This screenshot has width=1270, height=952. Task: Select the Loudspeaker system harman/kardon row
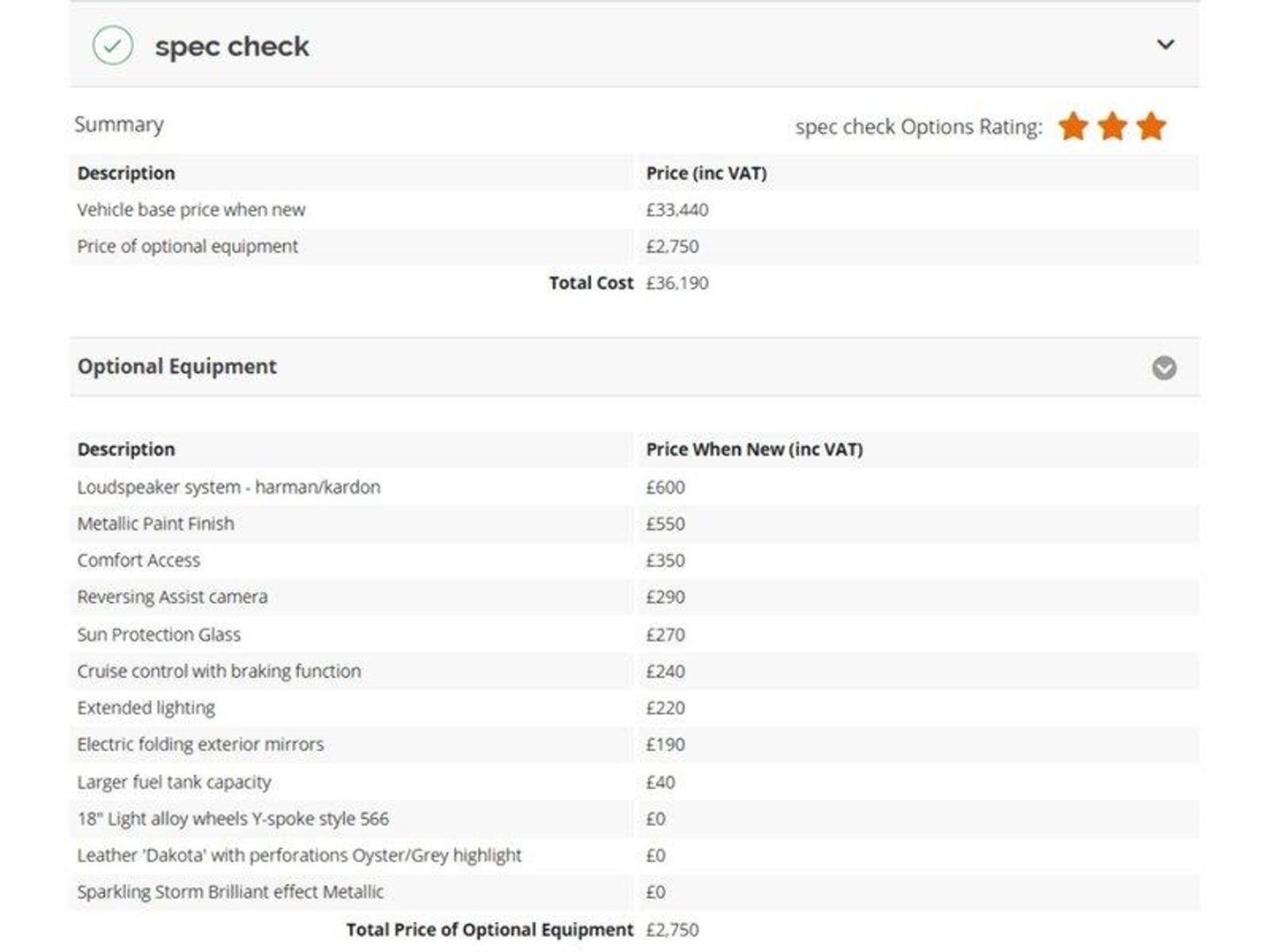coord(635,487)
